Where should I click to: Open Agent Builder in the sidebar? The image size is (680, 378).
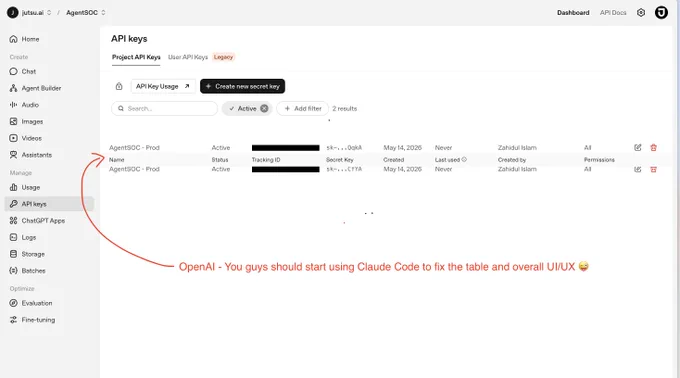36,88
